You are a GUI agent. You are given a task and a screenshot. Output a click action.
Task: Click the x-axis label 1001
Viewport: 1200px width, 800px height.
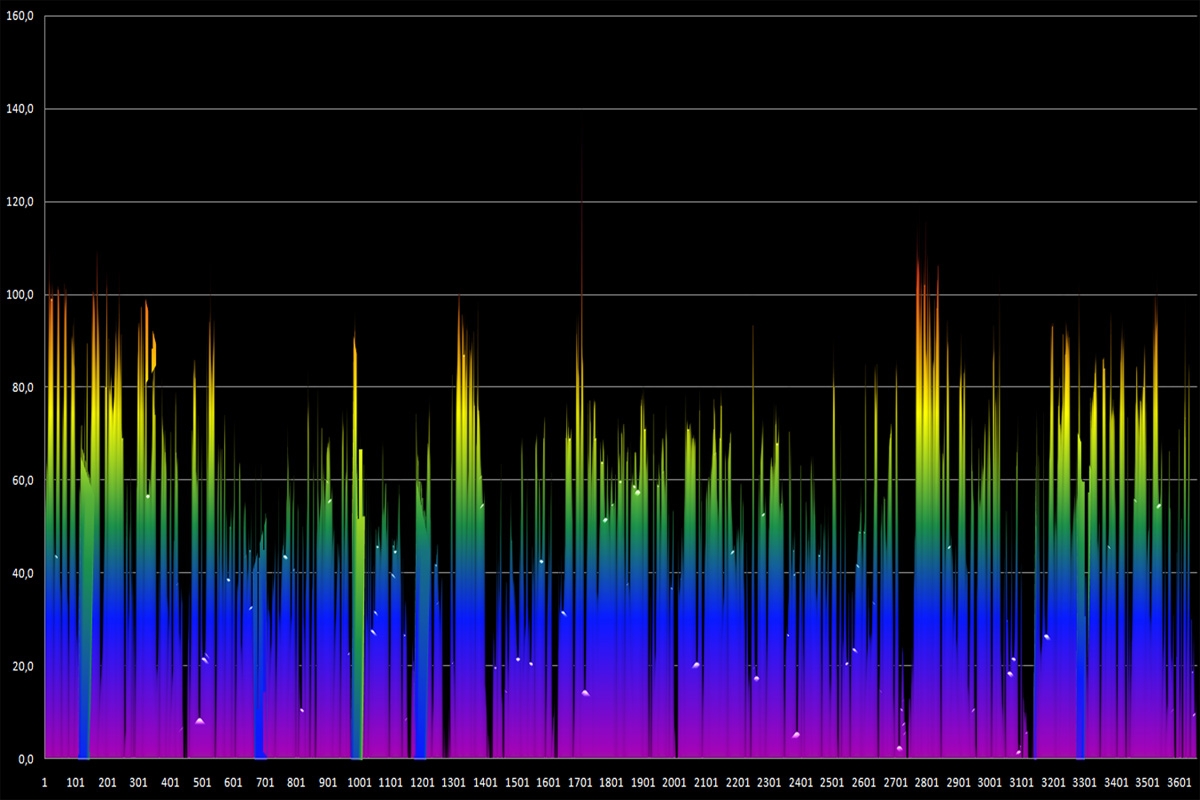coord(360,783)
